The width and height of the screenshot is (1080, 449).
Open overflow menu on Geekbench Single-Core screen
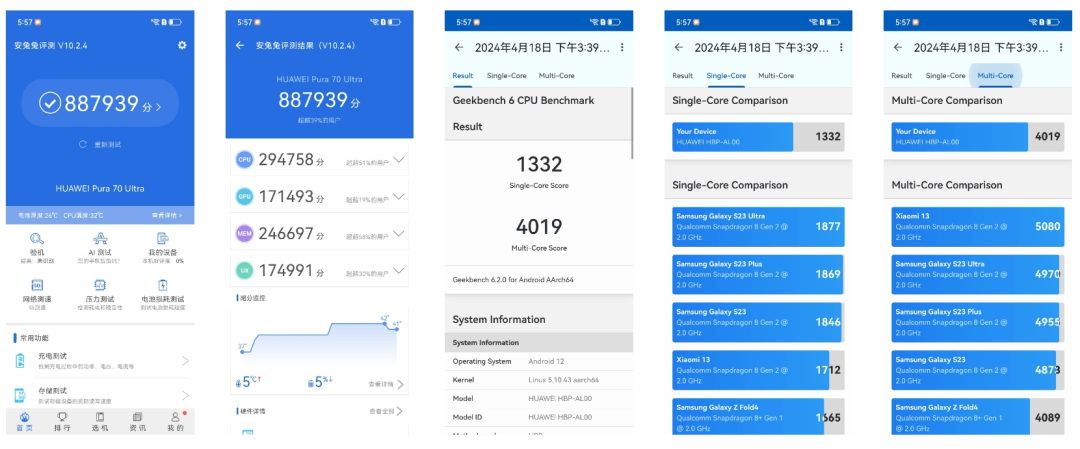tap(841, 48)
